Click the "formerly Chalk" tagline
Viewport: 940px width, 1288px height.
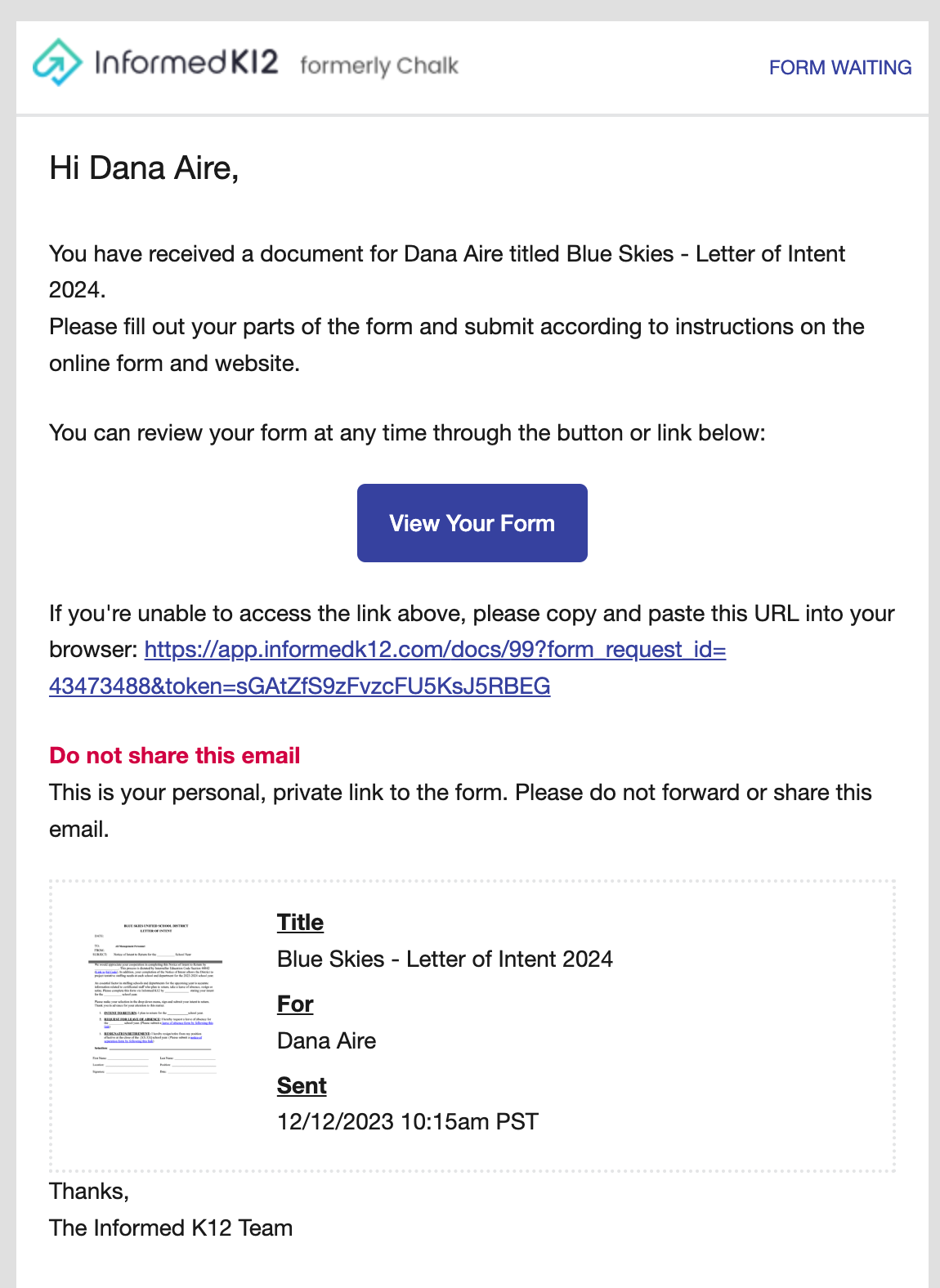click(x=379, y=65)
